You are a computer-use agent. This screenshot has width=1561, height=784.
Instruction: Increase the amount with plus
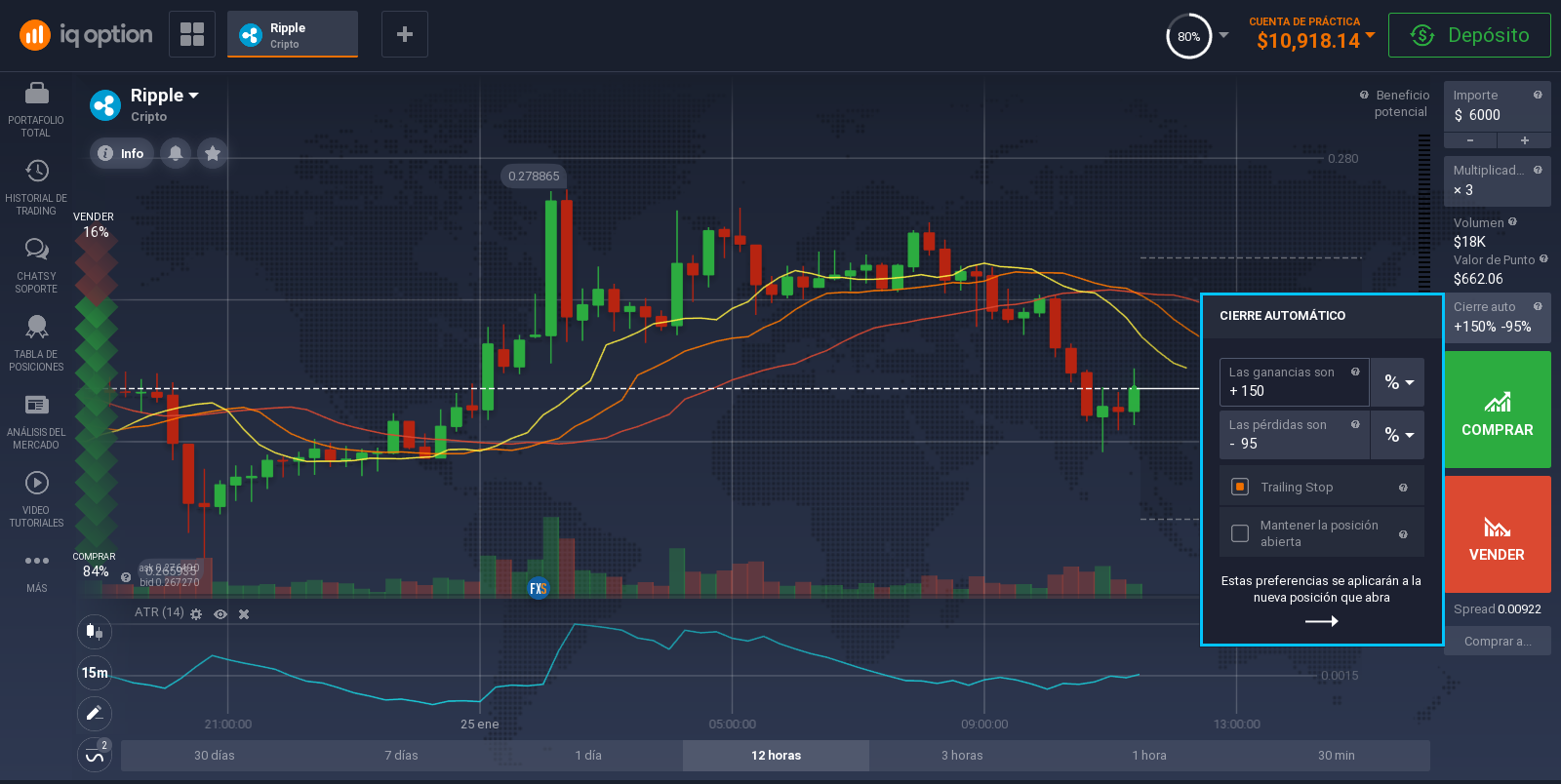pos(1525,140)
